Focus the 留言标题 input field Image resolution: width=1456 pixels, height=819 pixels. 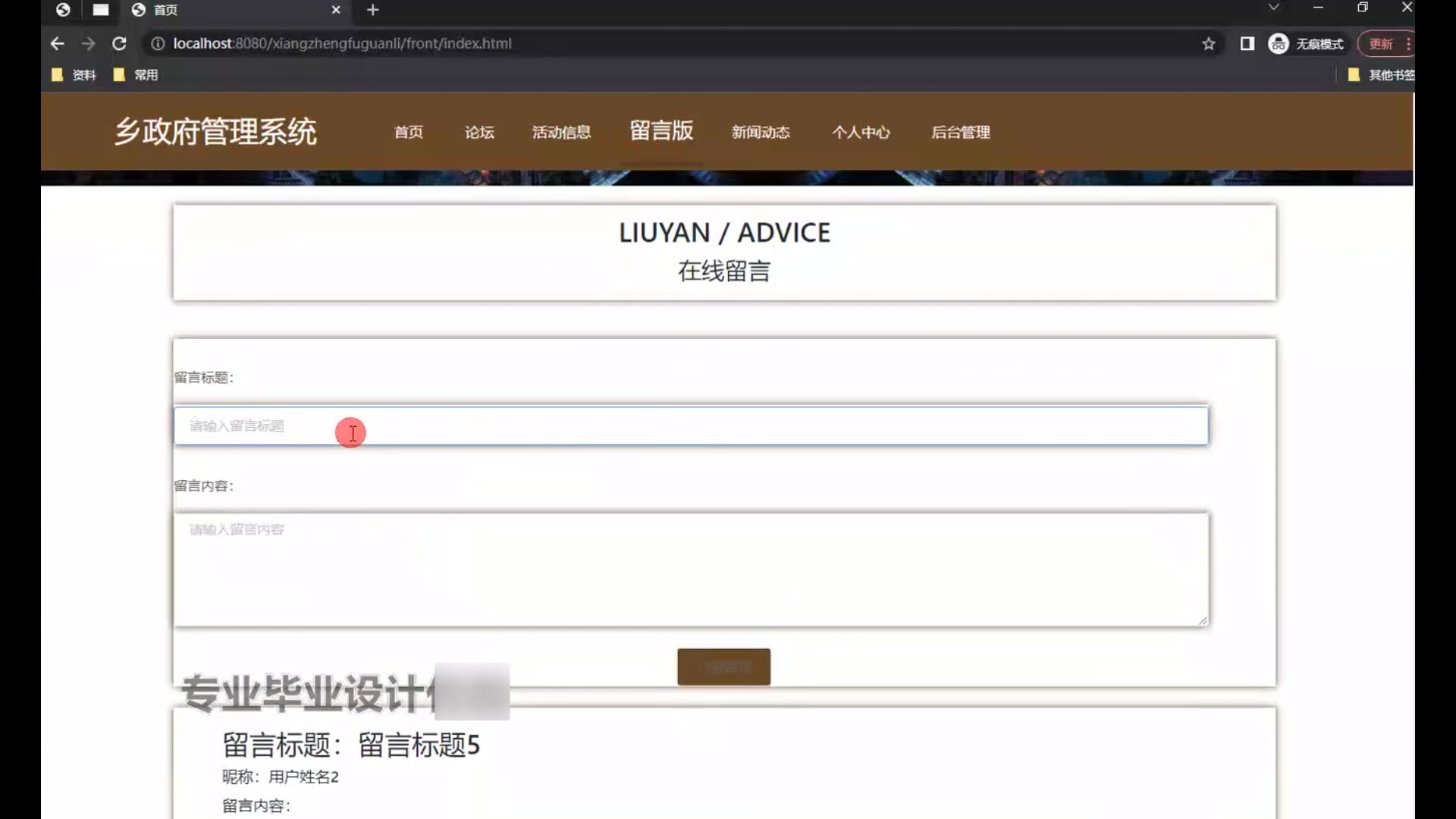(x=690, y=426)
